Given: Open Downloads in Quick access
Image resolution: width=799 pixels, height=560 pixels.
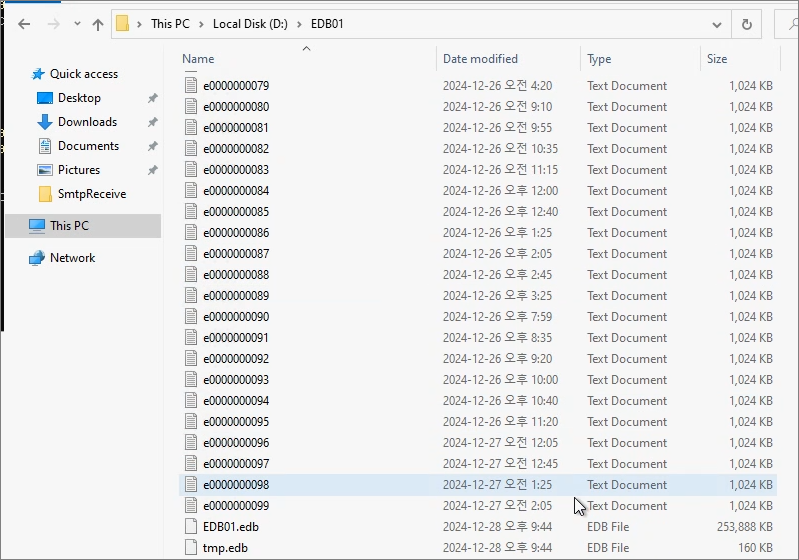Looking at the screenshot, I should click(87, 122).
